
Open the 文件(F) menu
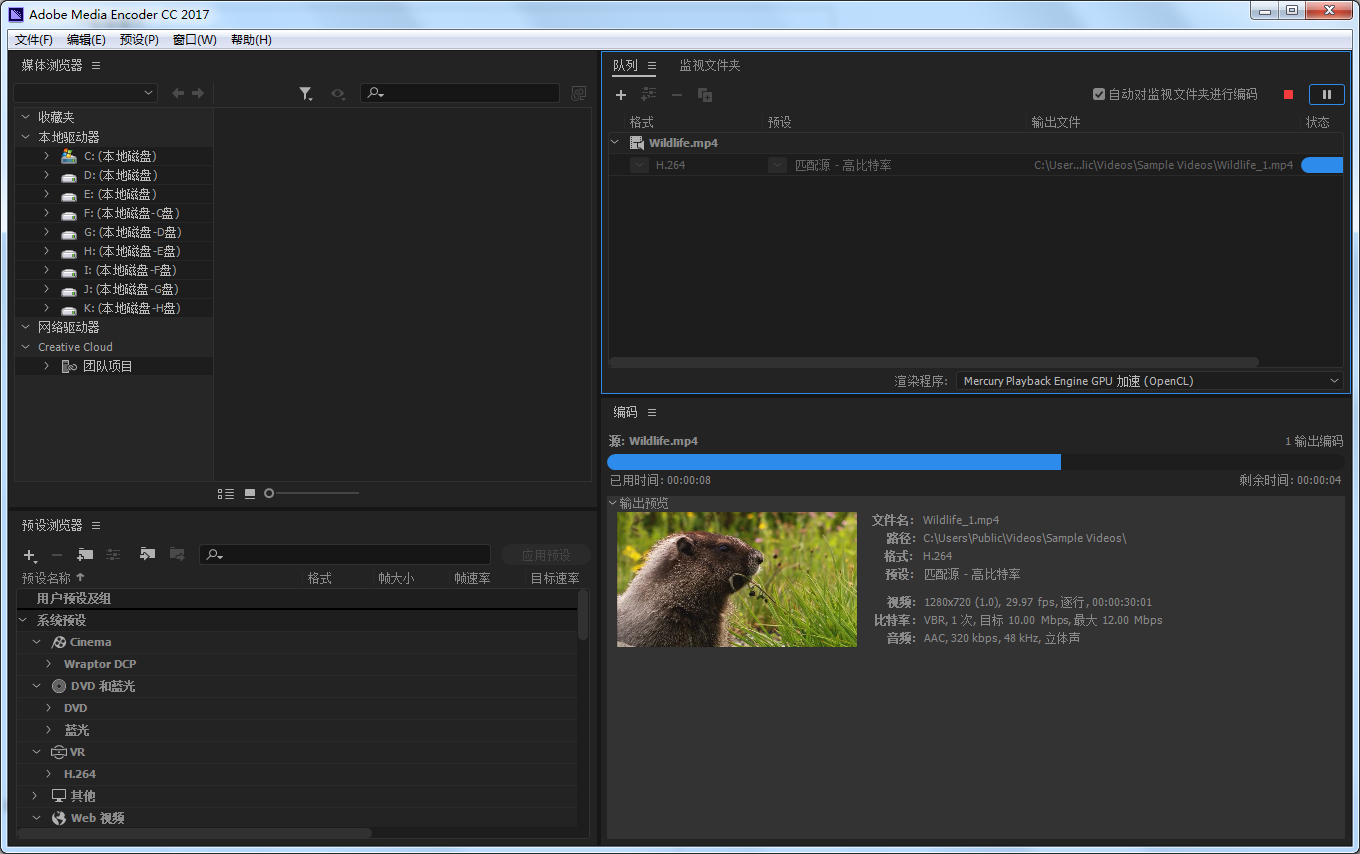coord(34,40)
